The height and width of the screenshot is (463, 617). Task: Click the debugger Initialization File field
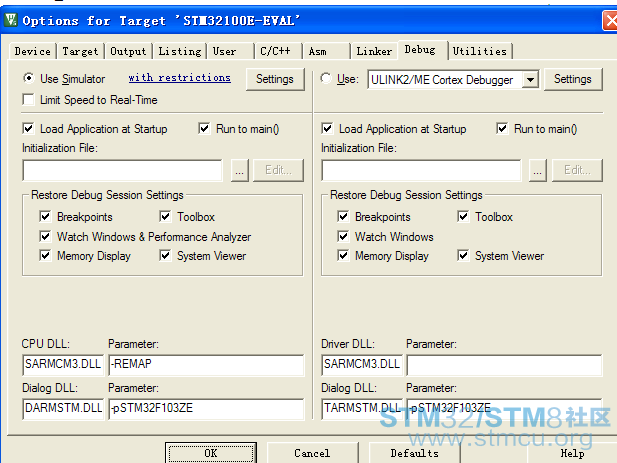tap(421, 170)
